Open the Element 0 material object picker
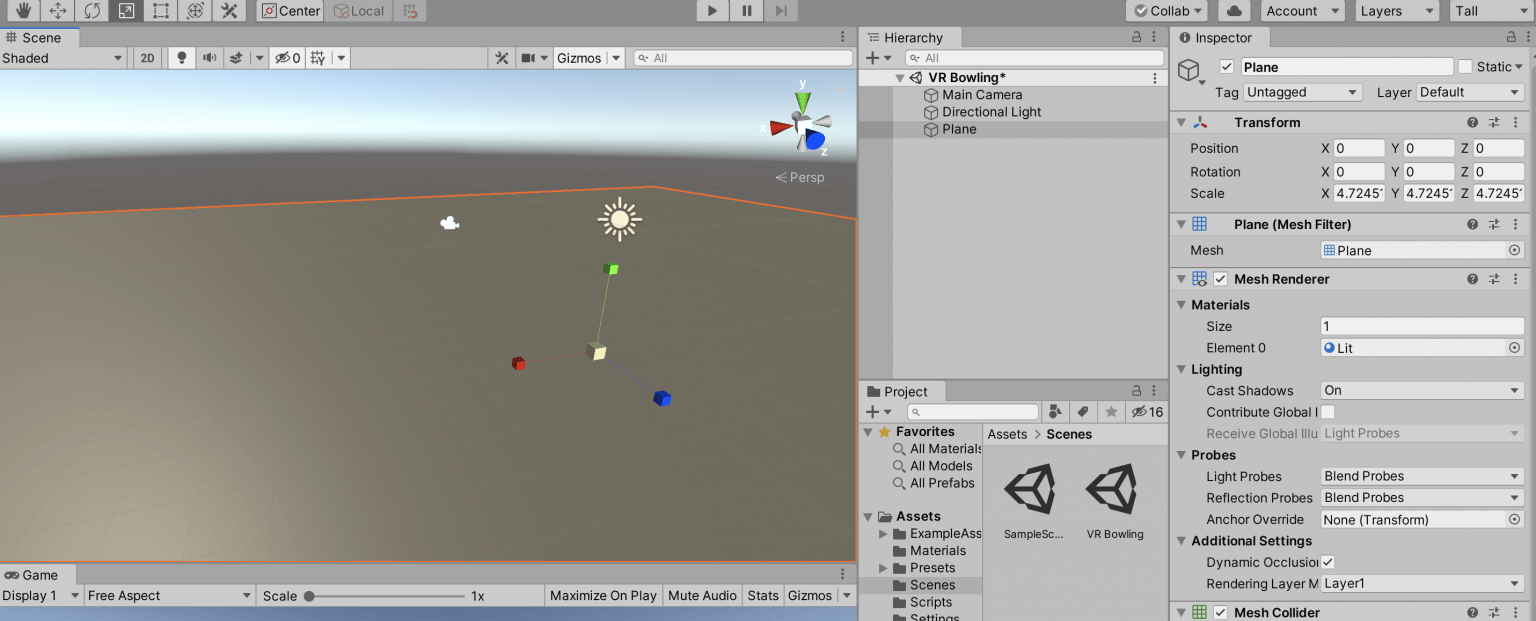Image resolution: width=1536 pixels, height=621 pixels. tap(1515, 347)
